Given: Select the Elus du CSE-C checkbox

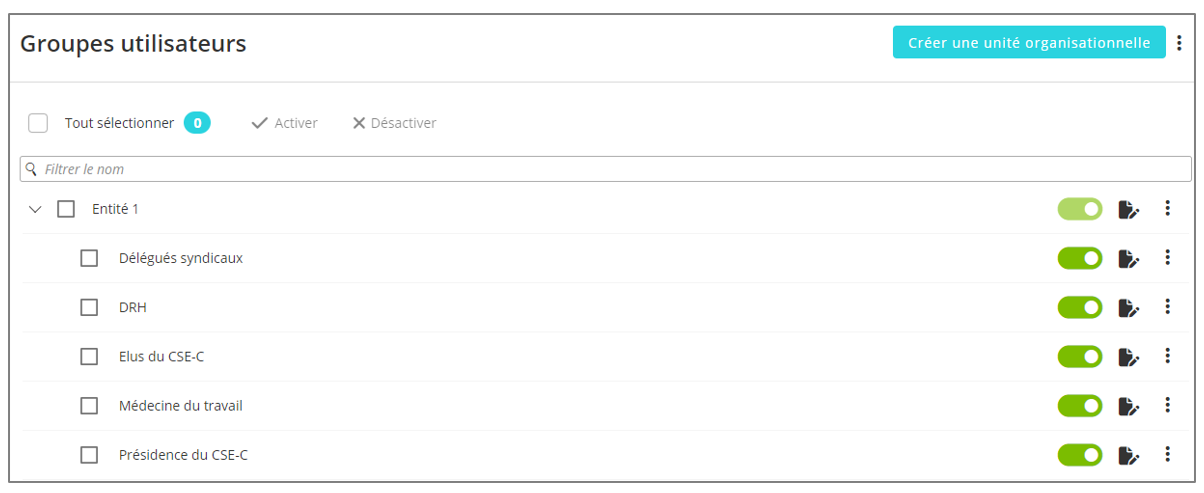Looking at the screenshot, I should click(89, 357).
